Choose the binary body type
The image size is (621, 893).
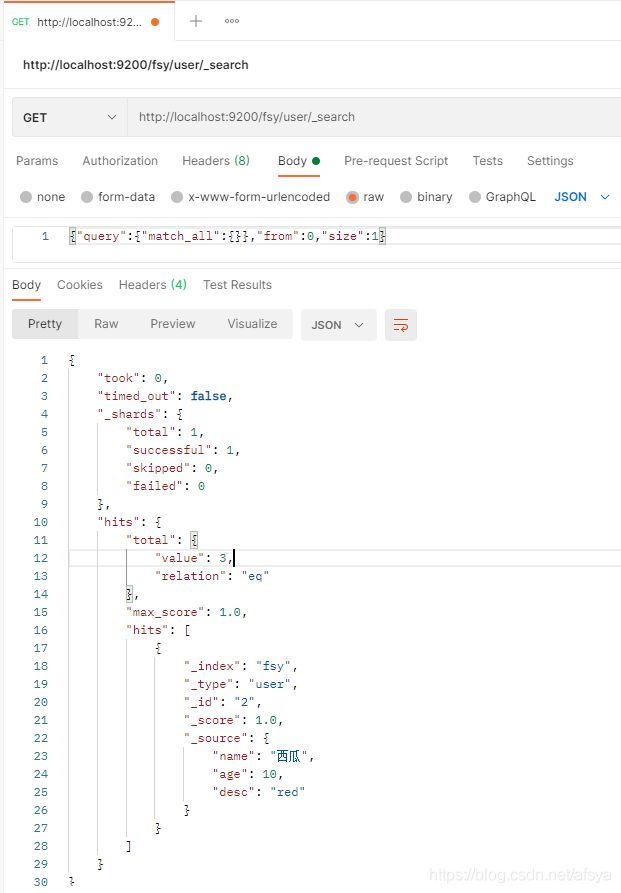(406, 197)
